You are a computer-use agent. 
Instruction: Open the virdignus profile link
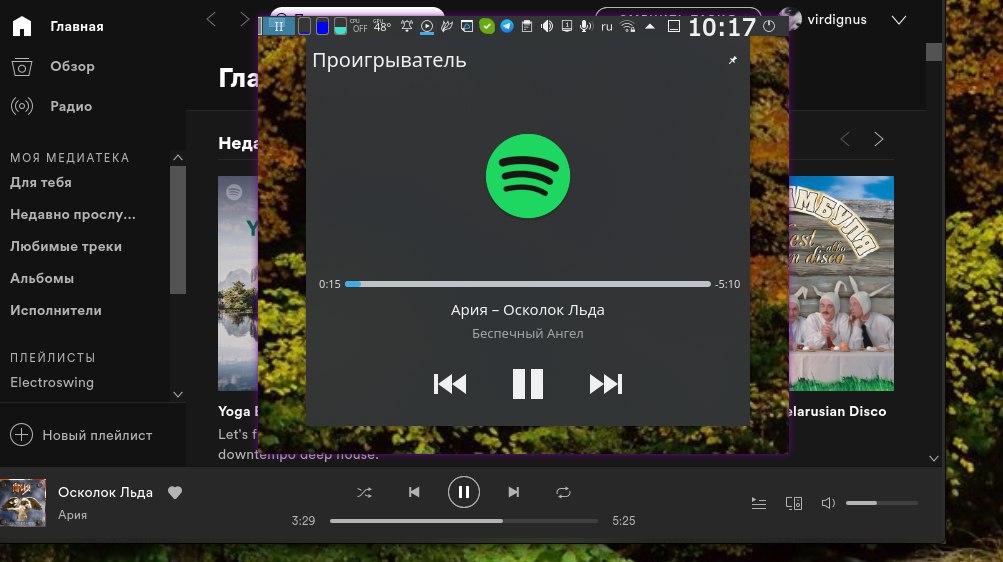click(x=837, y=20)
